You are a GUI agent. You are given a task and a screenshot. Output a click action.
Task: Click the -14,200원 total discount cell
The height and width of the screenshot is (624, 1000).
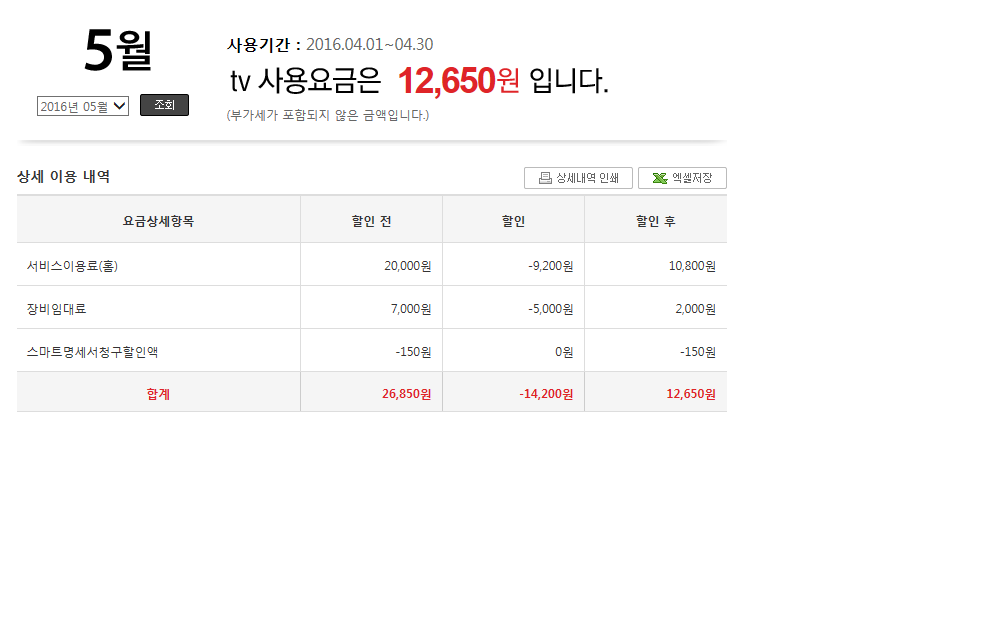[x=546, y=394]
